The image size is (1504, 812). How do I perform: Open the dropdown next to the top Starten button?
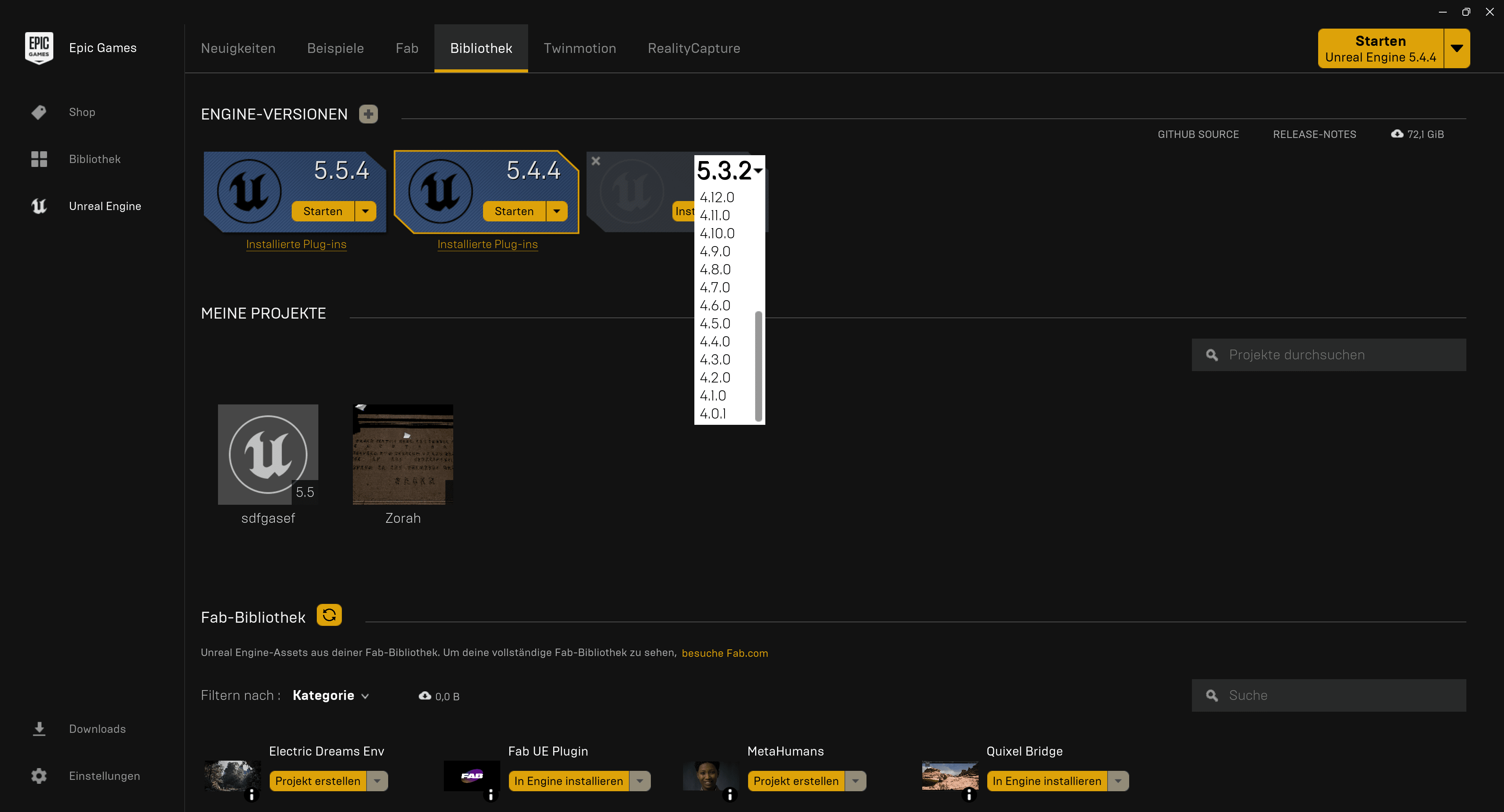coord(1457,49)
